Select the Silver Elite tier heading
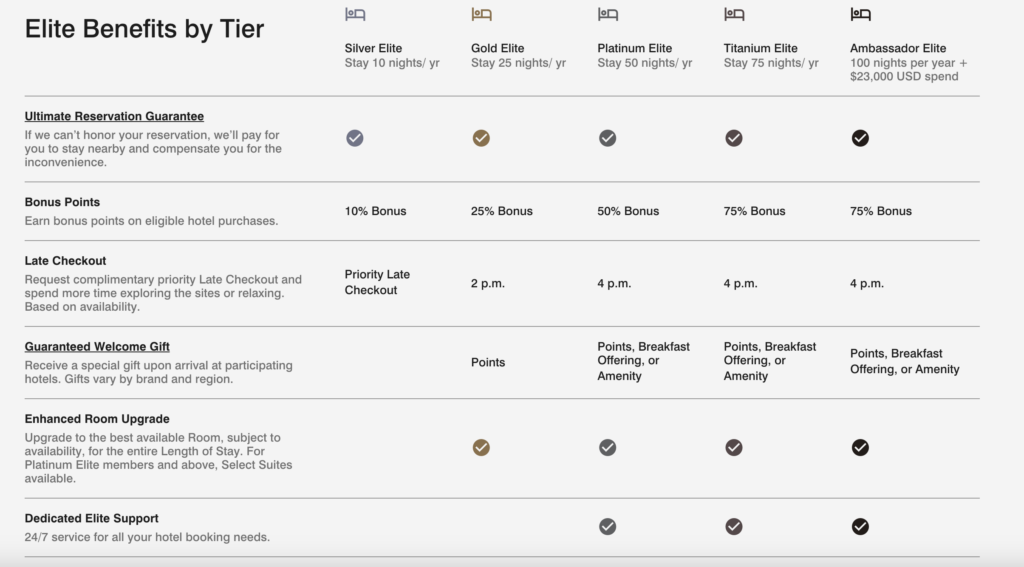The width and height of the screenshot is (1024, 567). click(x=374, y=48)
